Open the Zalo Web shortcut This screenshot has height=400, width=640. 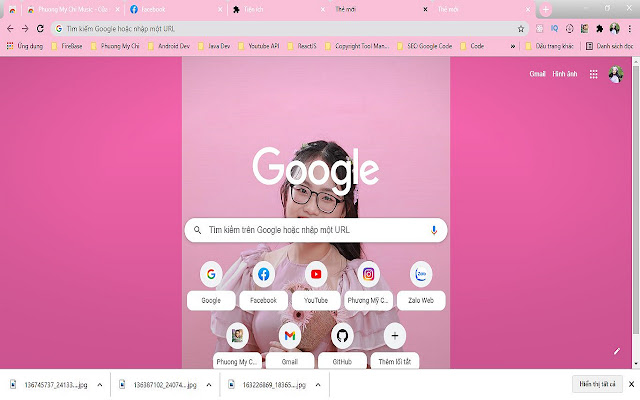421,274
